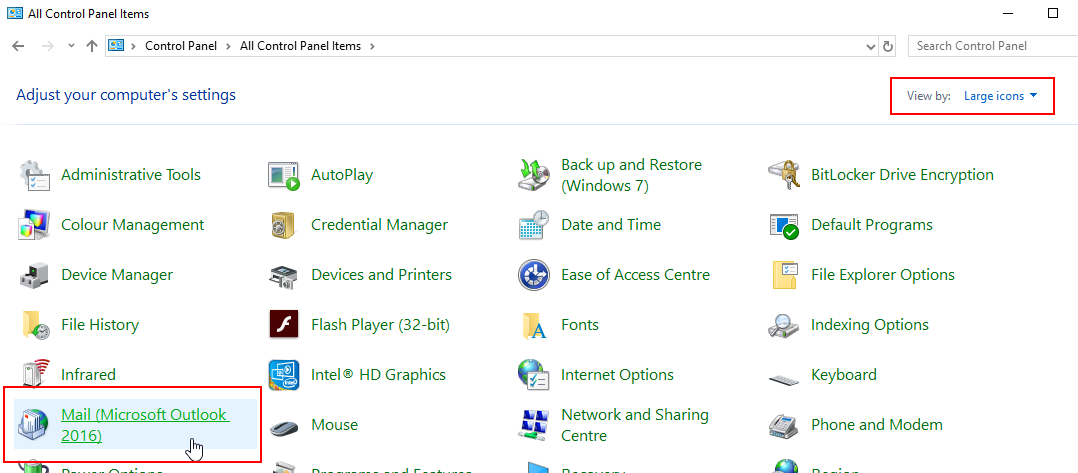The height and width of the screenshot is (473, 1078).
Task: Open the File History link
Action: 100,324
